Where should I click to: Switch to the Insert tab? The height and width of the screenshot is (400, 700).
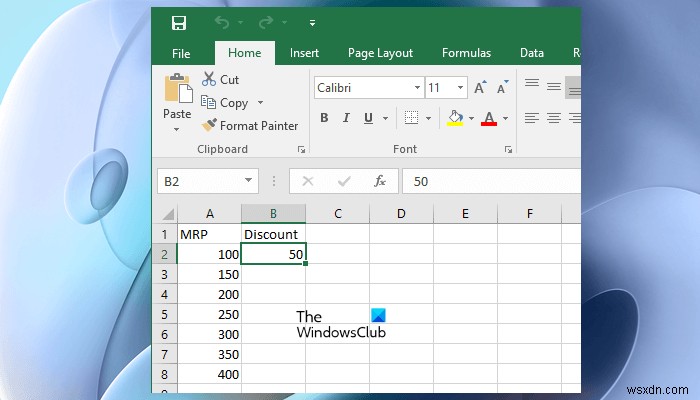[304, 53]
